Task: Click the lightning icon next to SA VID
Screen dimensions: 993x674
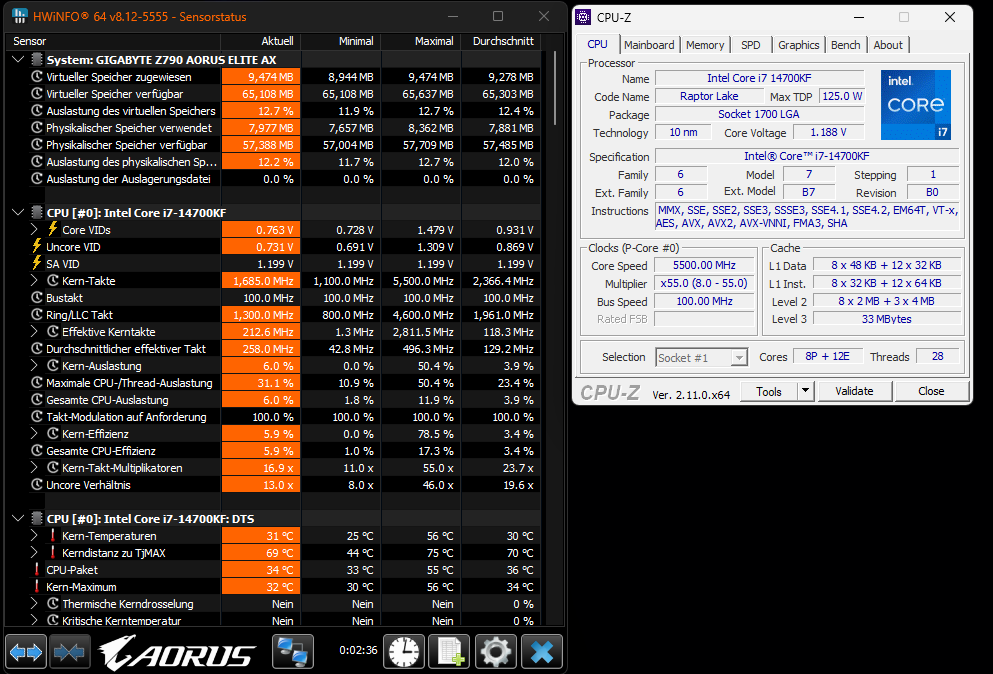Action: pos(37,264)
